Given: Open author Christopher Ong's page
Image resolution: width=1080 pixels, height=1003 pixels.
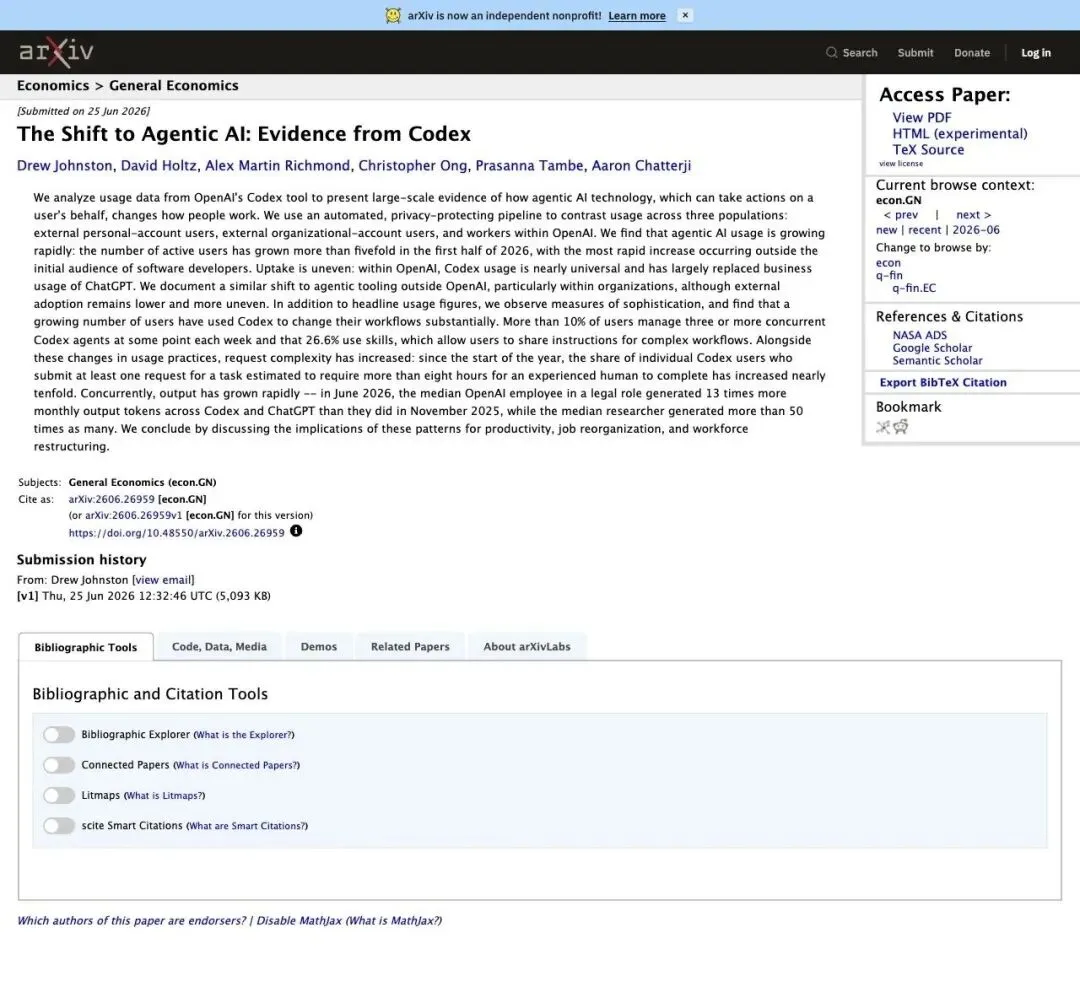Looking at the screenshot, I should tap(413, 166).
